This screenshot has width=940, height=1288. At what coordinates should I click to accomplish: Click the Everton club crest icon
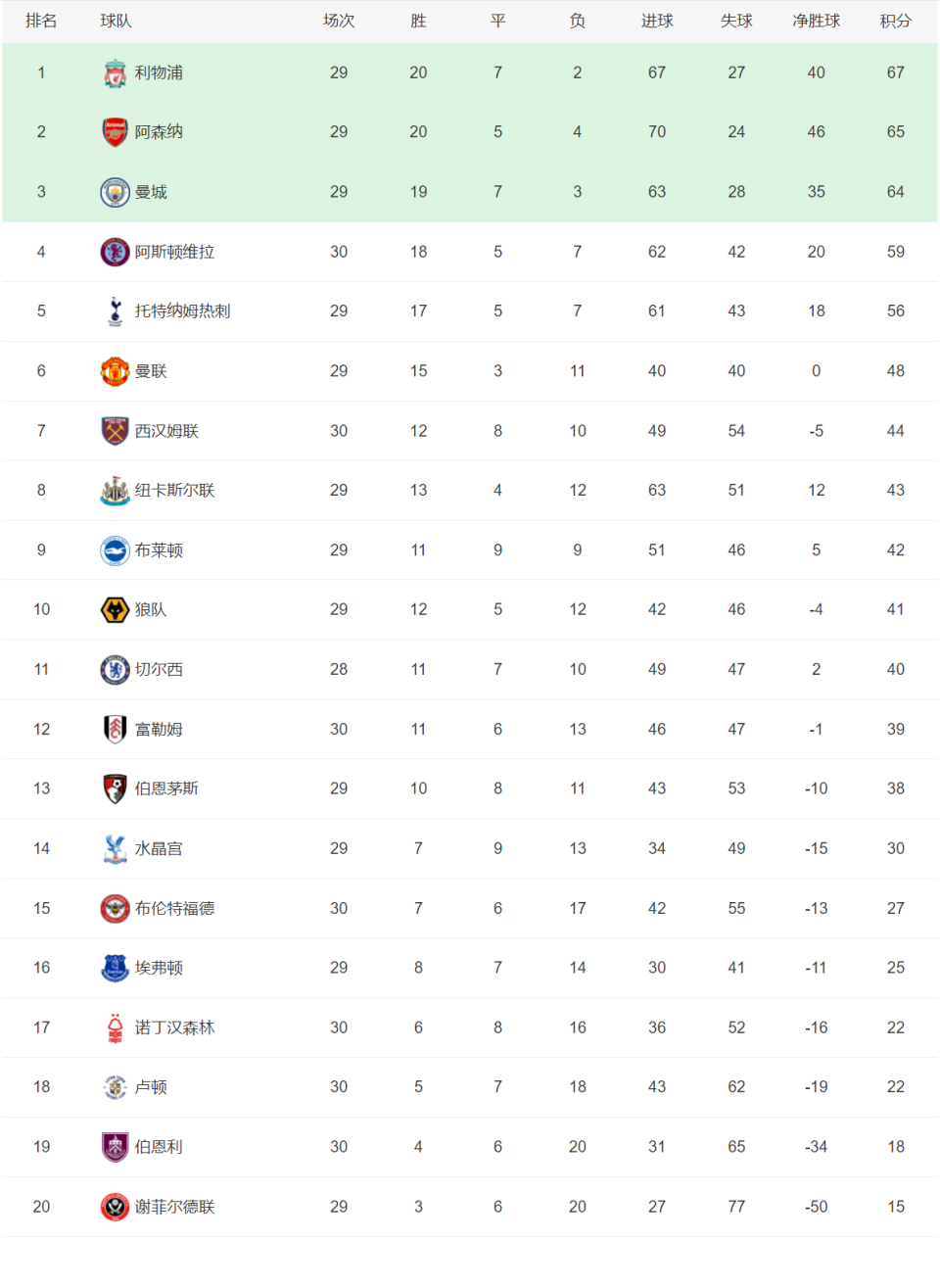pyautogui.click(x=116, y=968)
